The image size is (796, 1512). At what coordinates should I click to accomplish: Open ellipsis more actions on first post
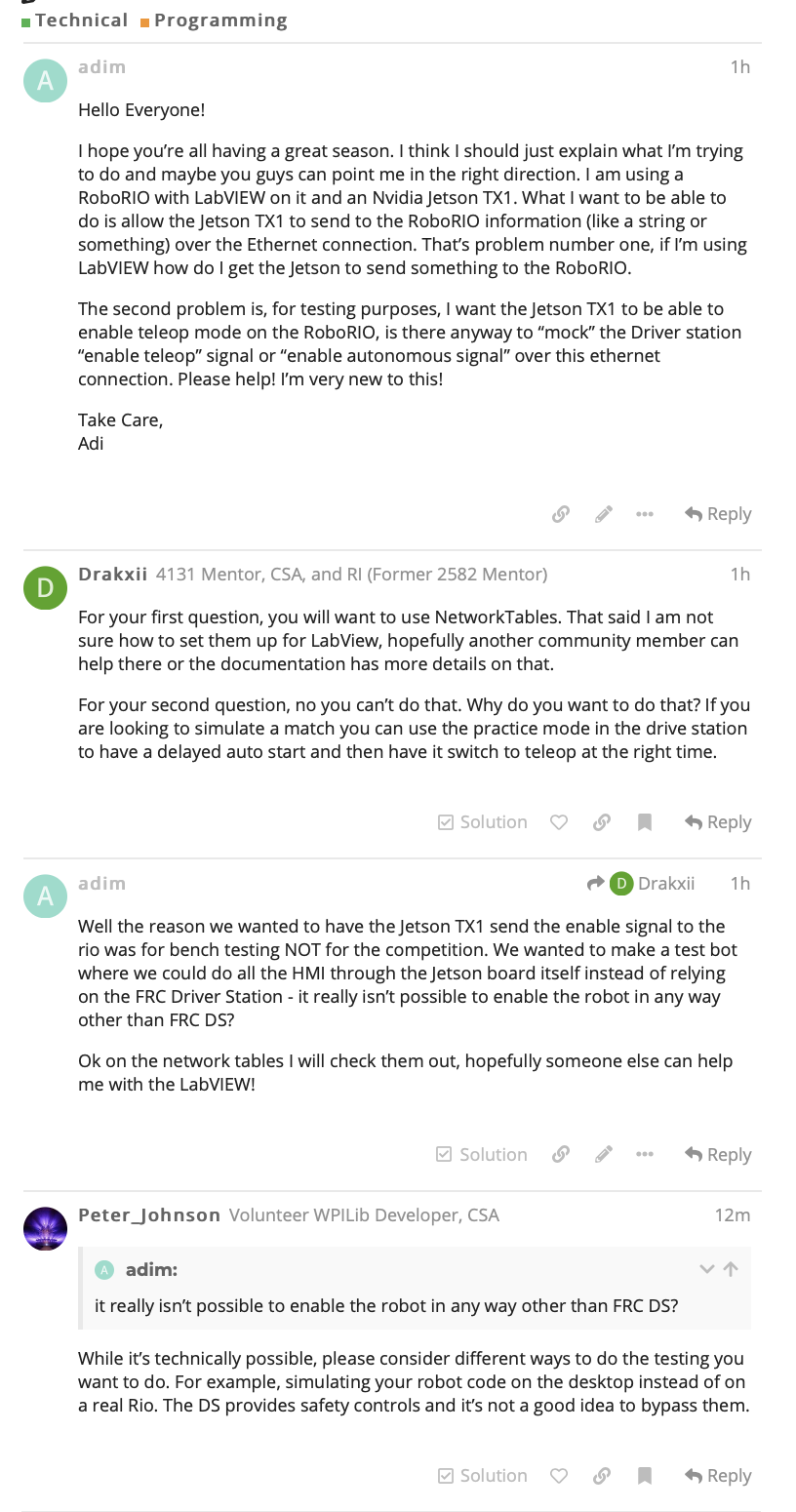pos(645,514)
